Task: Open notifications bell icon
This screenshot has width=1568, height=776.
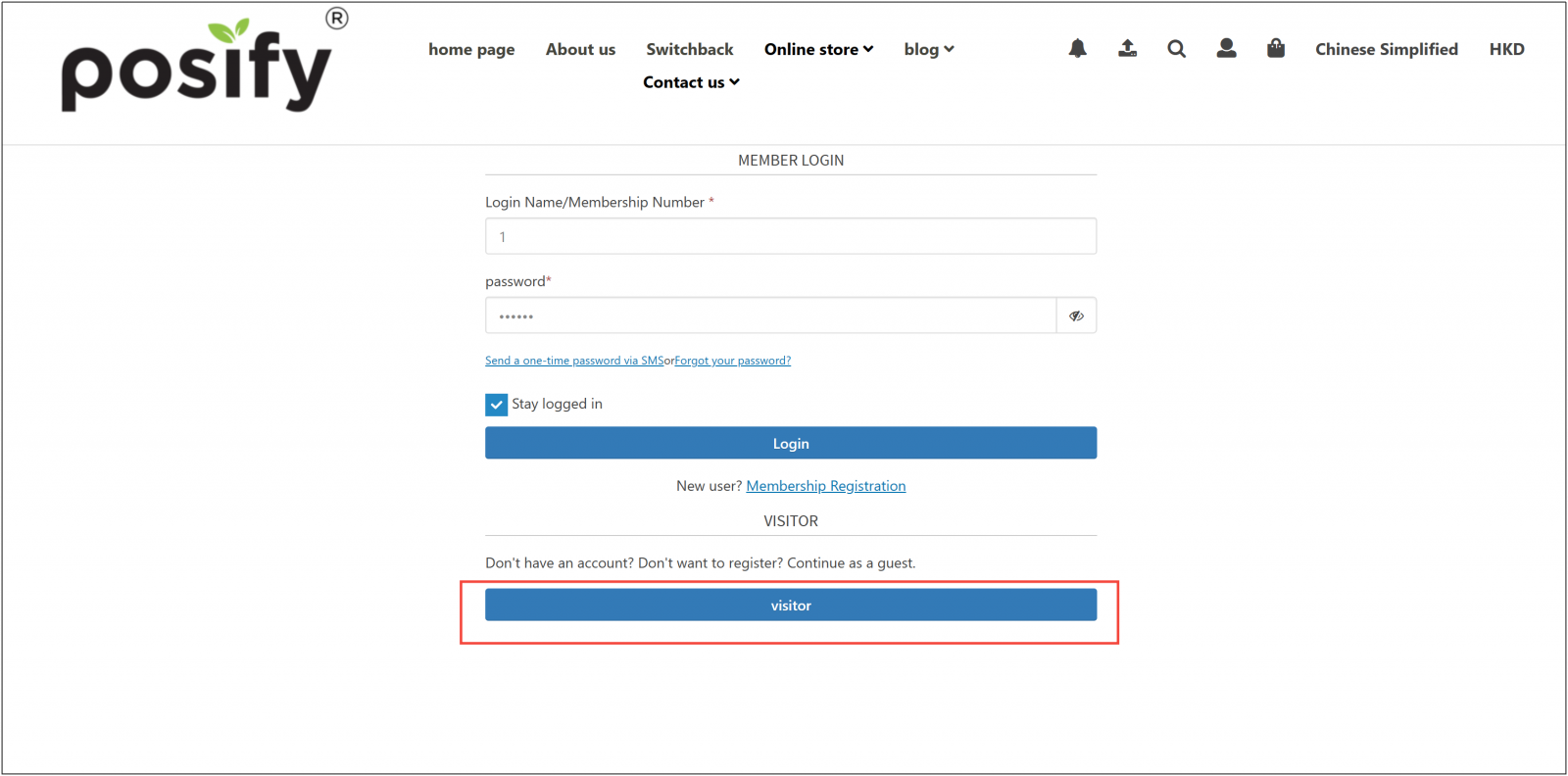Action: [1077, 49]
